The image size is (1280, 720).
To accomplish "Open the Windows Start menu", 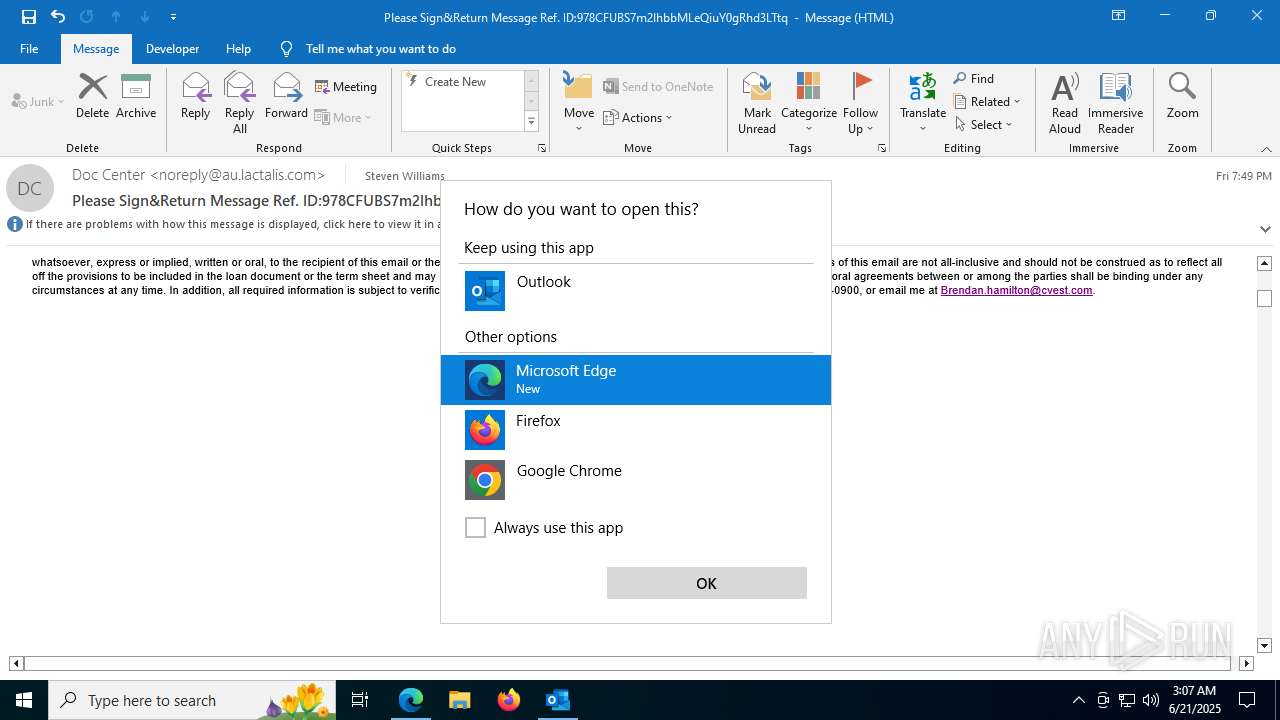I will [24, 700].
